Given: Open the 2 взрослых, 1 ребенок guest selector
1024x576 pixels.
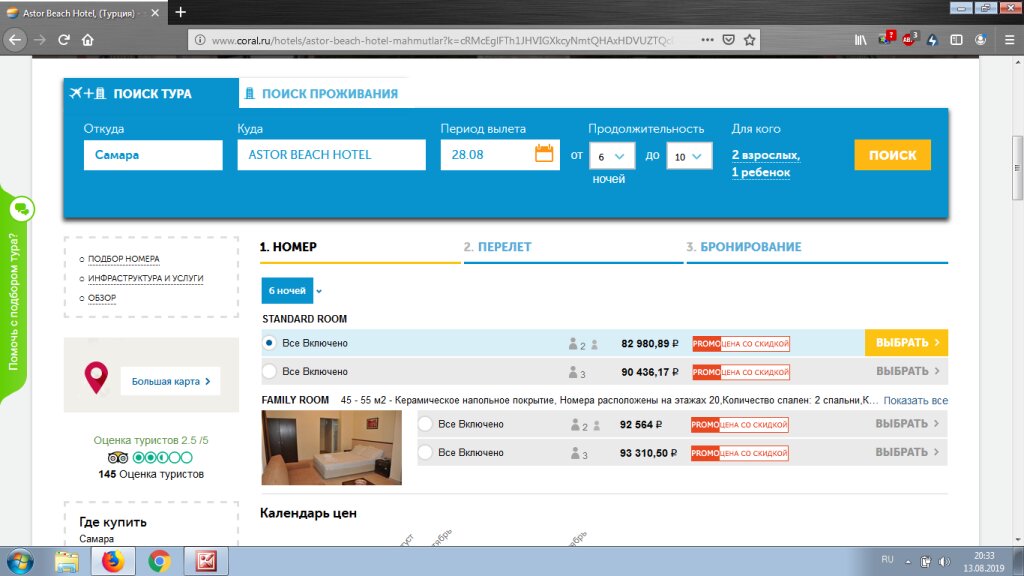Looking at the screenshot, I should (765, 163).
